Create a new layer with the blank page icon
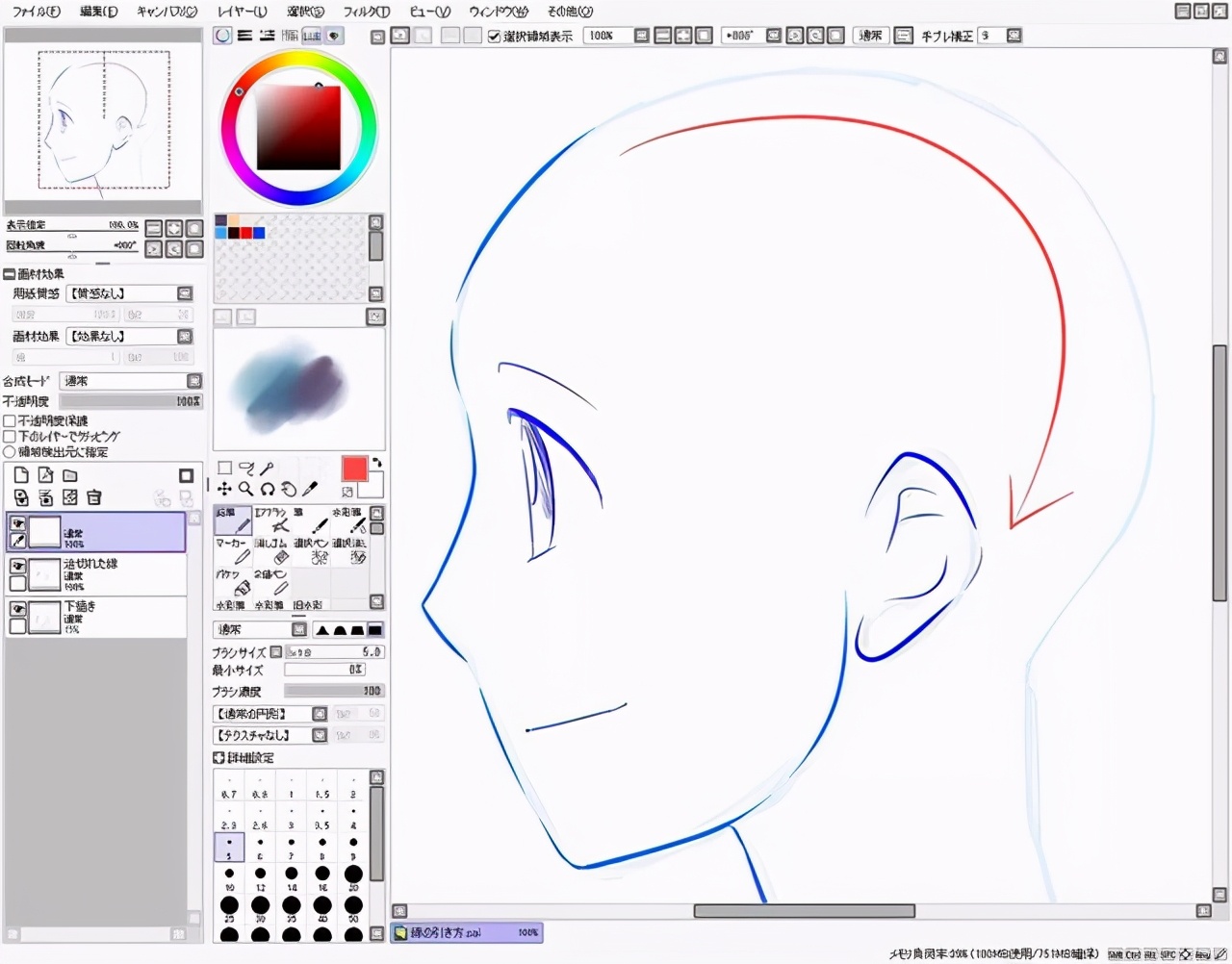This screenshot has width=1232, height=964. point(21,475)
